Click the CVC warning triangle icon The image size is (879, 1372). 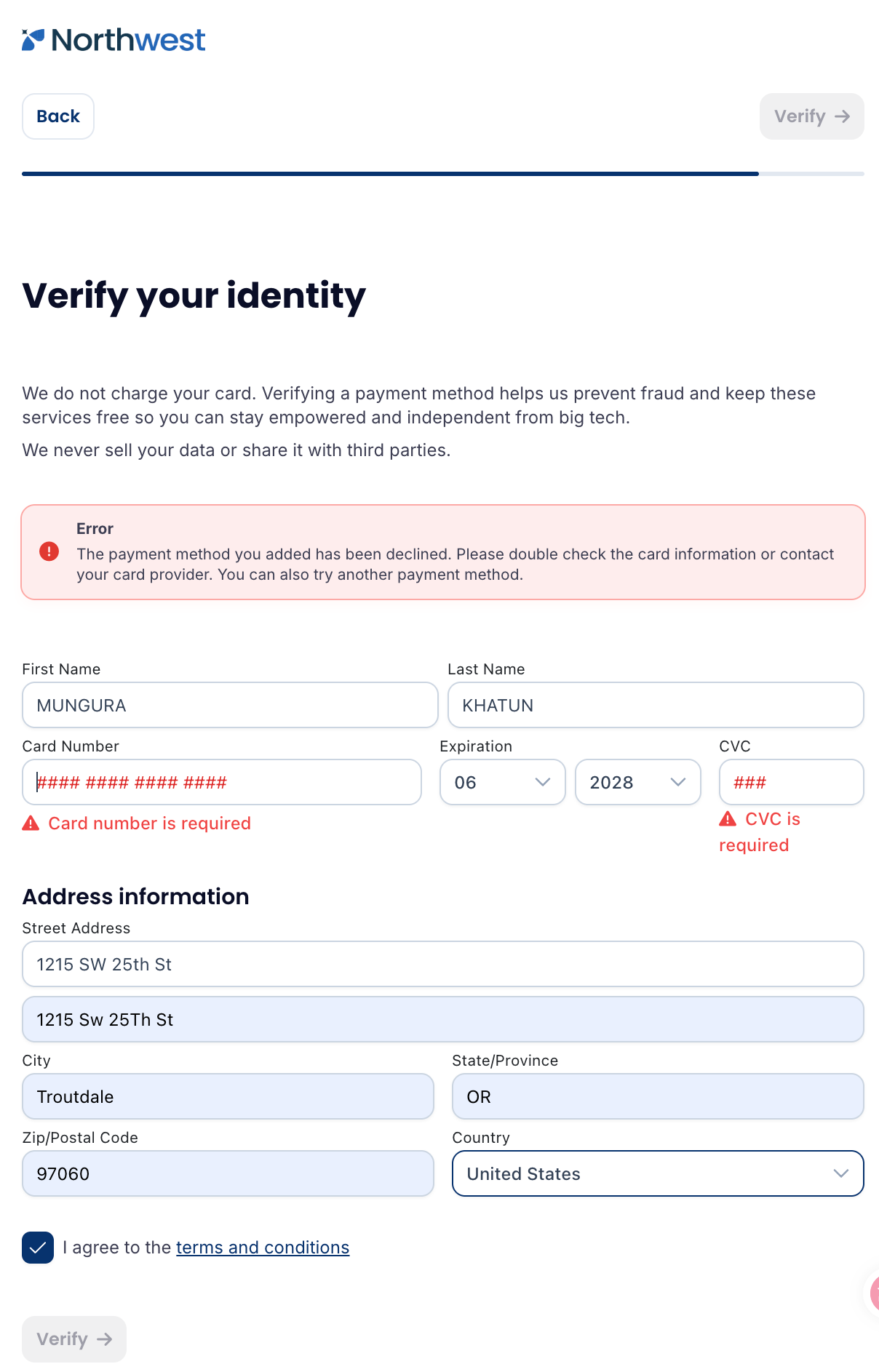728,819
